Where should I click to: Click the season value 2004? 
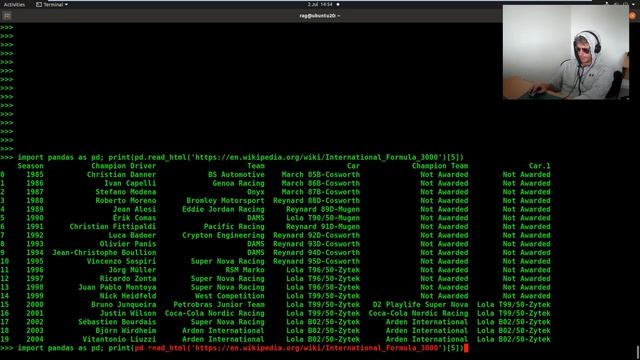point(35,339)
